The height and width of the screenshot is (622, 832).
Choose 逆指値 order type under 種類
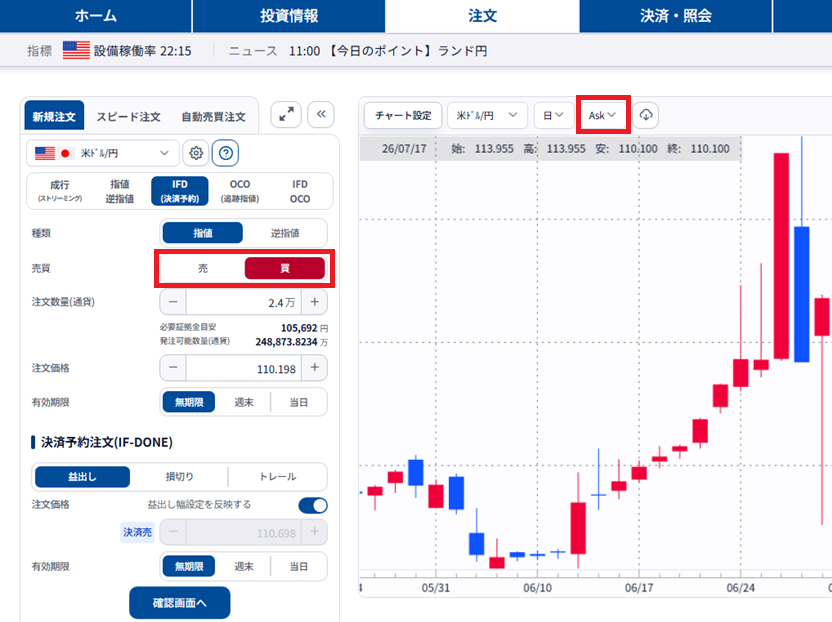click(x=285, y=233)
